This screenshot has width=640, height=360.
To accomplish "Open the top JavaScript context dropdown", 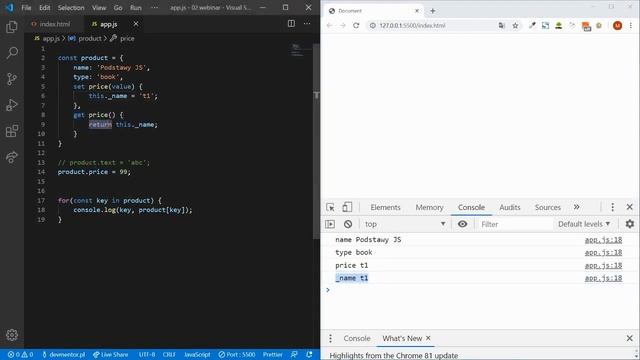I will click(x=404, y=224).
